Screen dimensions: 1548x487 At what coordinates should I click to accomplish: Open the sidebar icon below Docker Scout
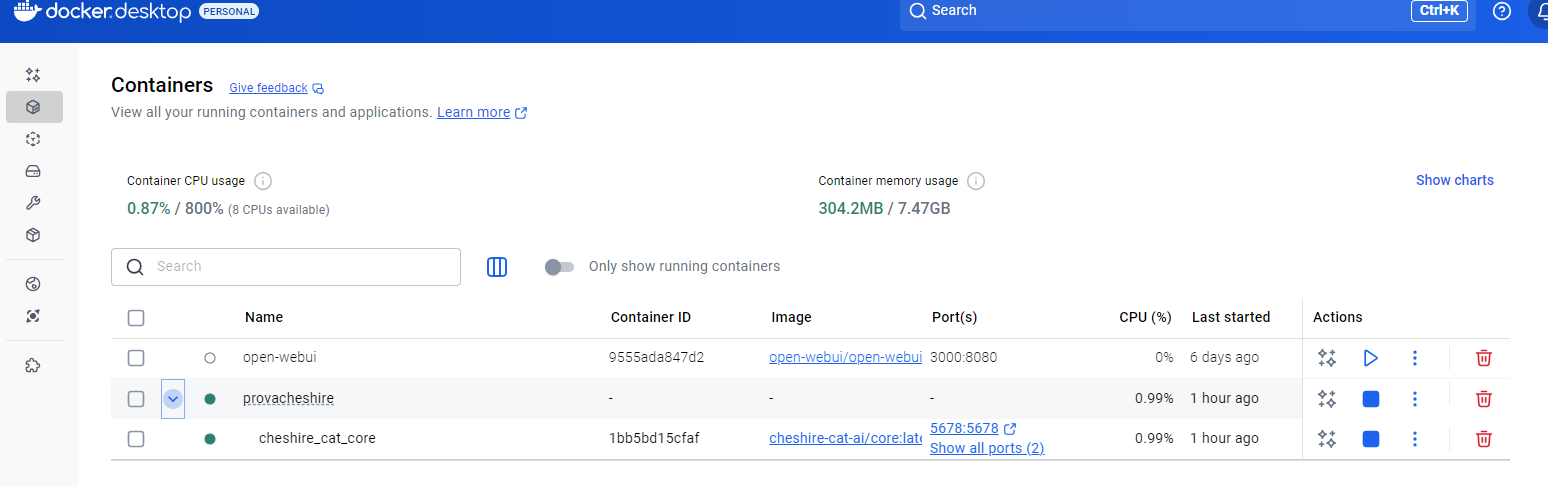pyautogui.click(x=33, y=316)
